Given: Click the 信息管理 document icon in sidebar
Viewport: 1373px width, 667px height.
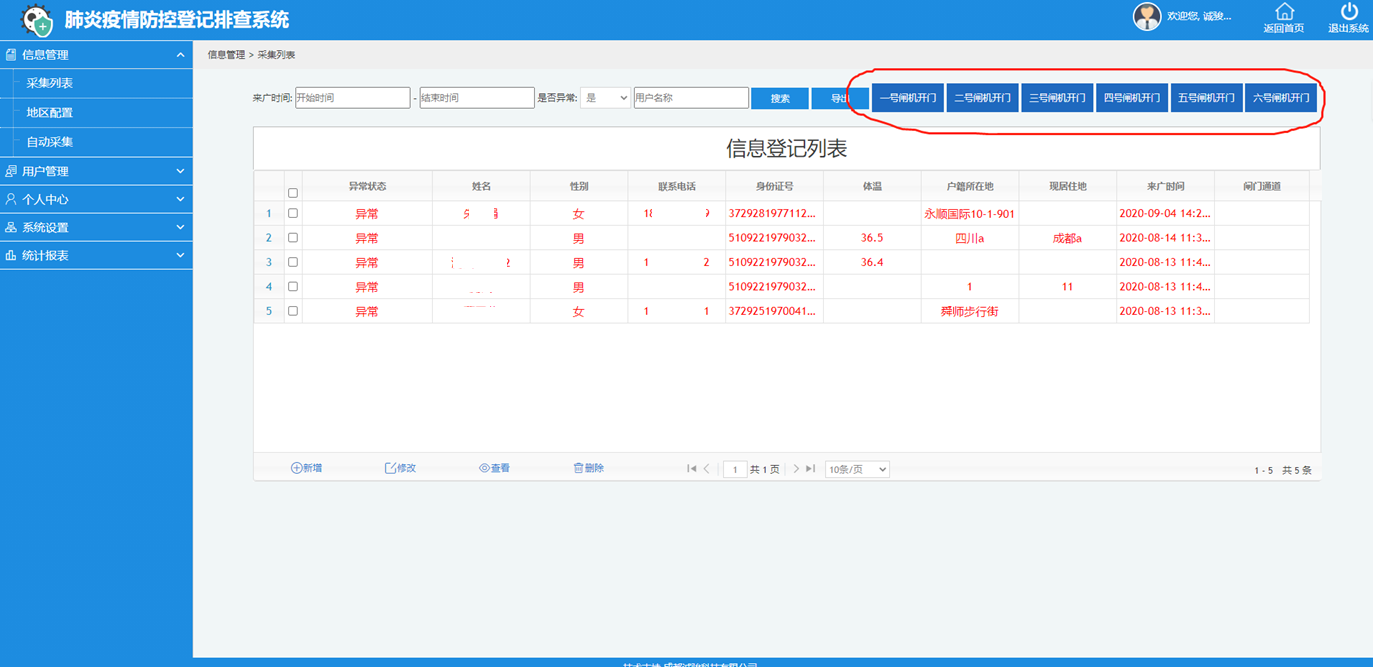Looking at the screenshot, I should pos(11,55).
